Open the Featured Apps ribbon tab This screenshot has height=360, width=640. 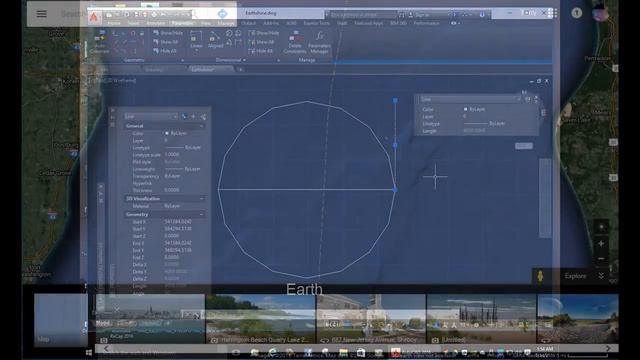pyautogui.click(x=369, y=23)
